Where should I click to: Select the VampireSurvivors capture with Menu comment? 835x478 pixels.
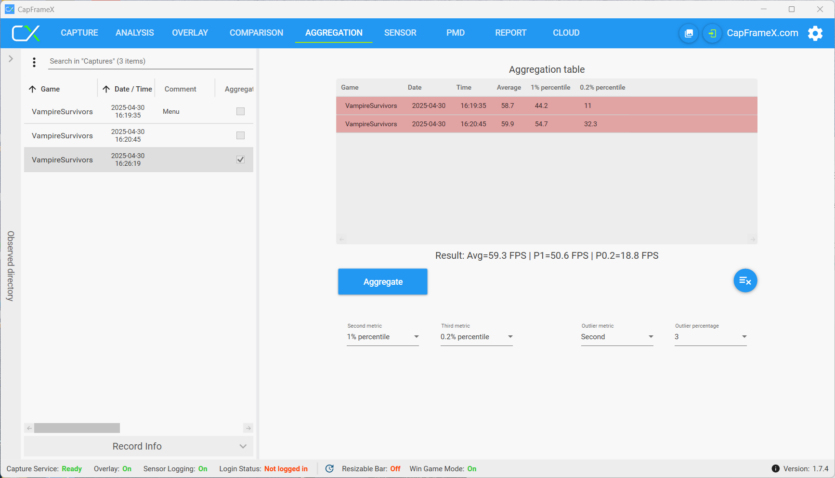pos(138,111)
